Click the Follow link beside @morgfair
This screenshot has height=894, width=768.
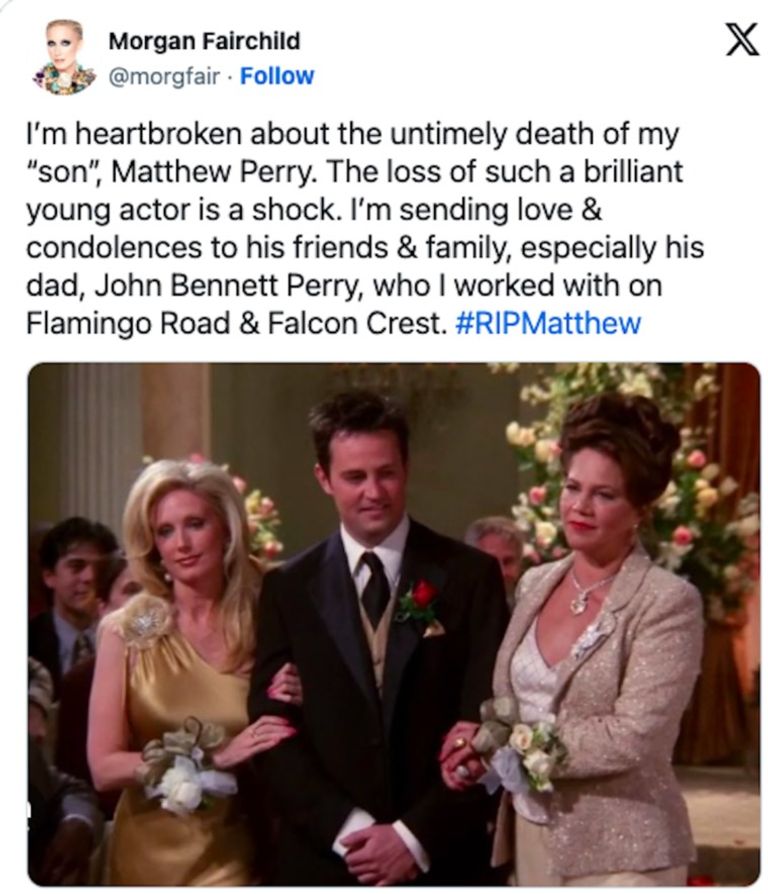[x=277, y=76]
